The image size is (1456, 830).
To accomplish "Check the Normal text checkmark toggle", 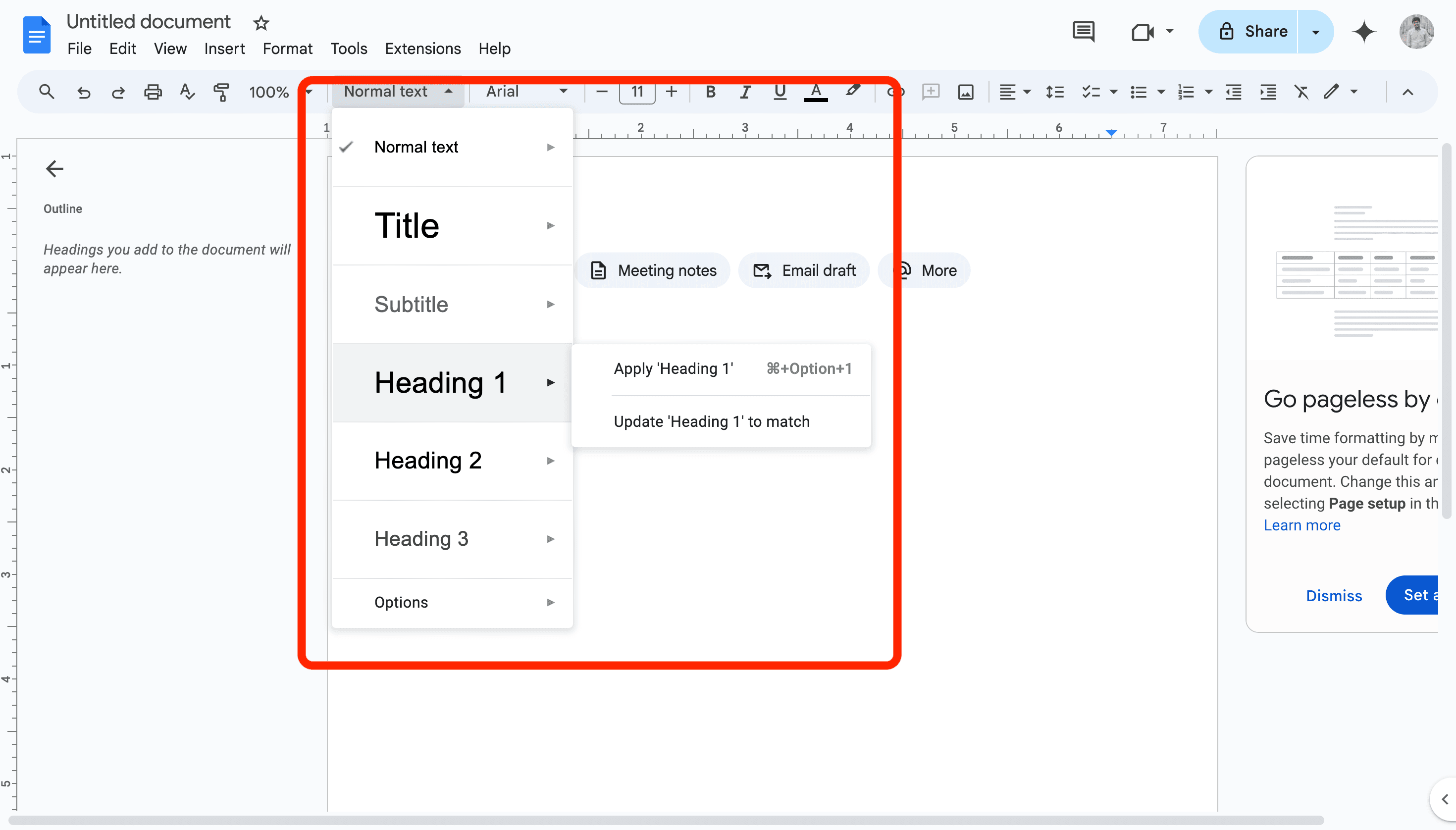I will tap(348, 147).
